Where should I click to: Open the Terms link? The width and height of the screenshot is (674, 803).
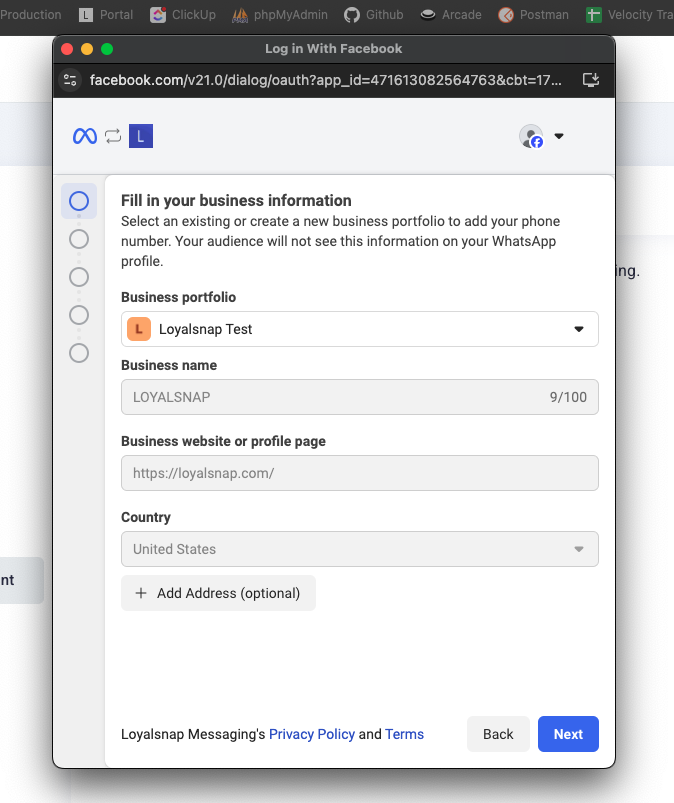[x=405, y=734]
